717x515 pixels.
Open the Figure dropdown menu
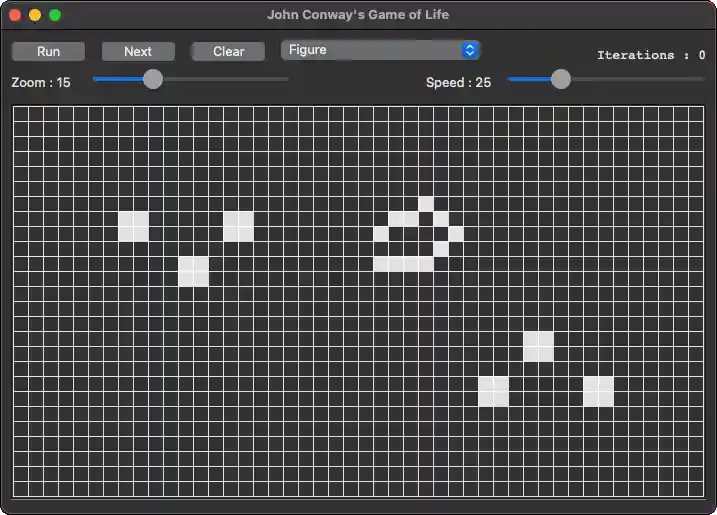point(380,50)
